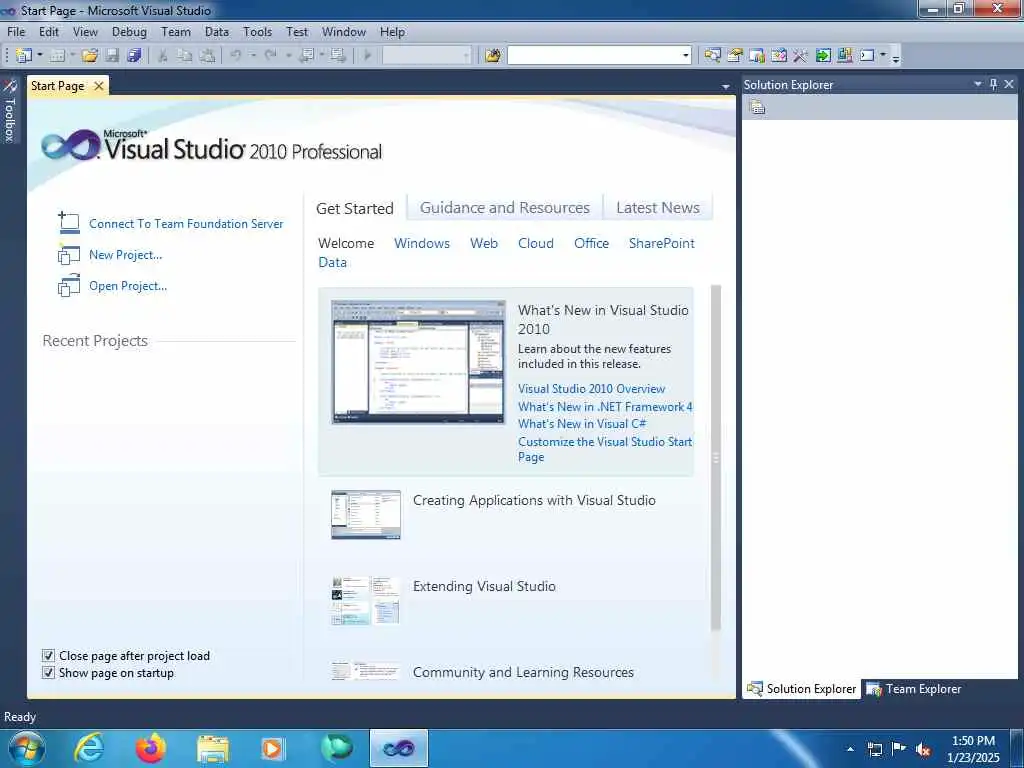This screenshot has height=768, width=1024.
Task: Open Solution Explorer window position dropdown
Action: tap(978, 84)
